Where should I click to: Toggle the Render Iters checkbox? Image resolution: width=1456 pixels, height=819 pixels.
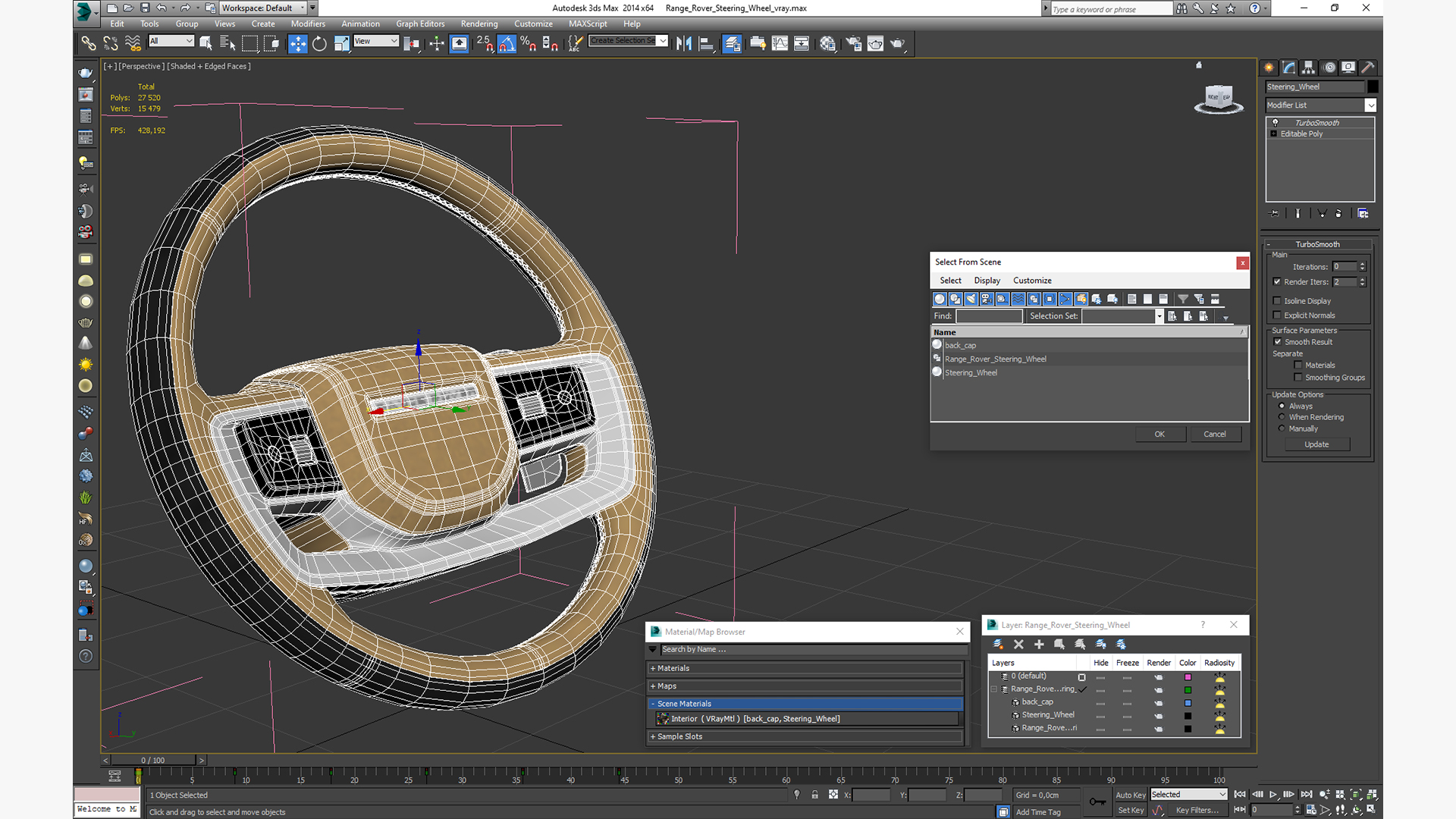coord(1277,282)
